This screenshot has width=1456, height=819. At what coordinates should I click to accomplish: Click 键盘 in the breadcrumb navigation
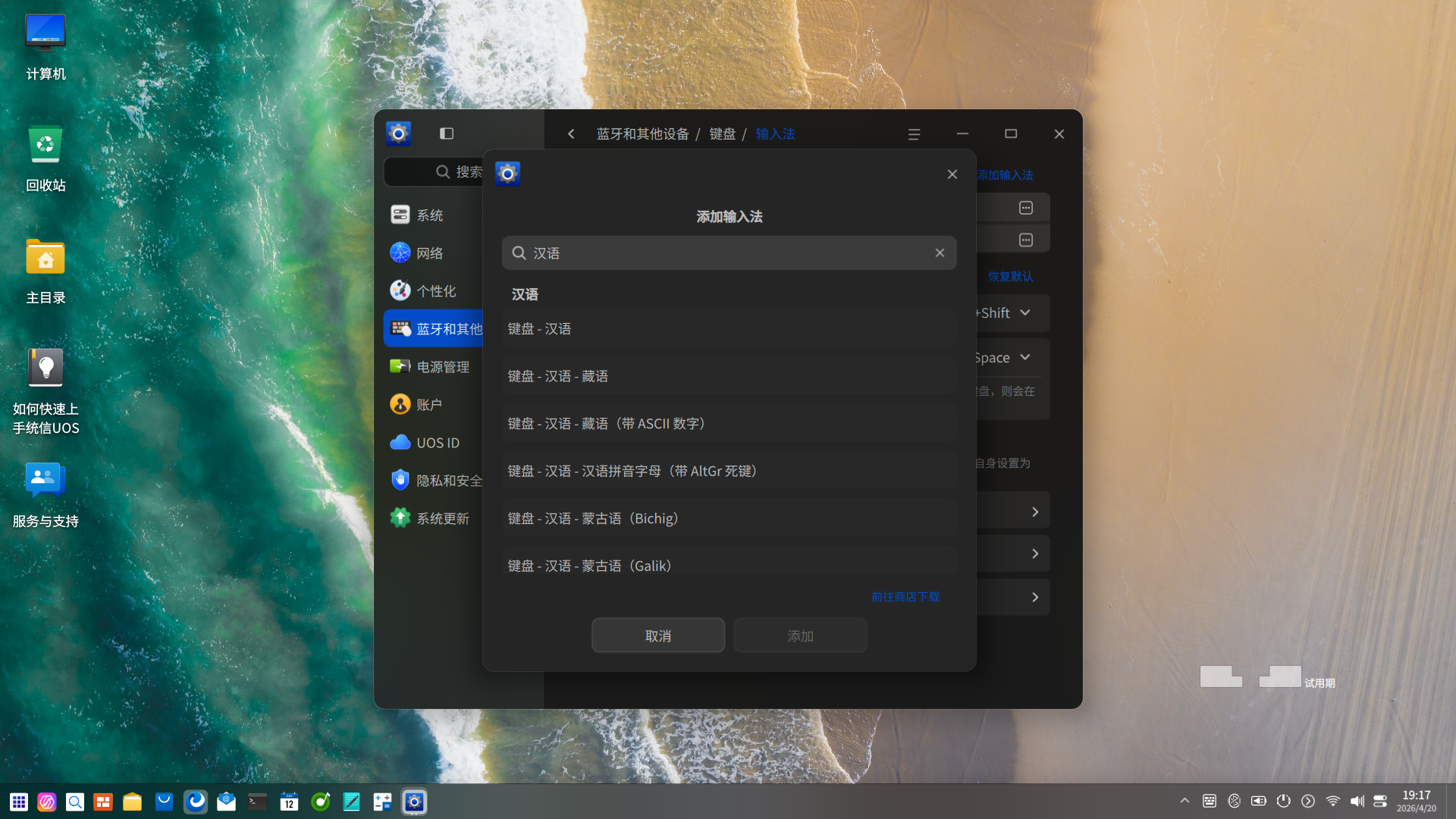pyautogui.click(x=723, y=133)
